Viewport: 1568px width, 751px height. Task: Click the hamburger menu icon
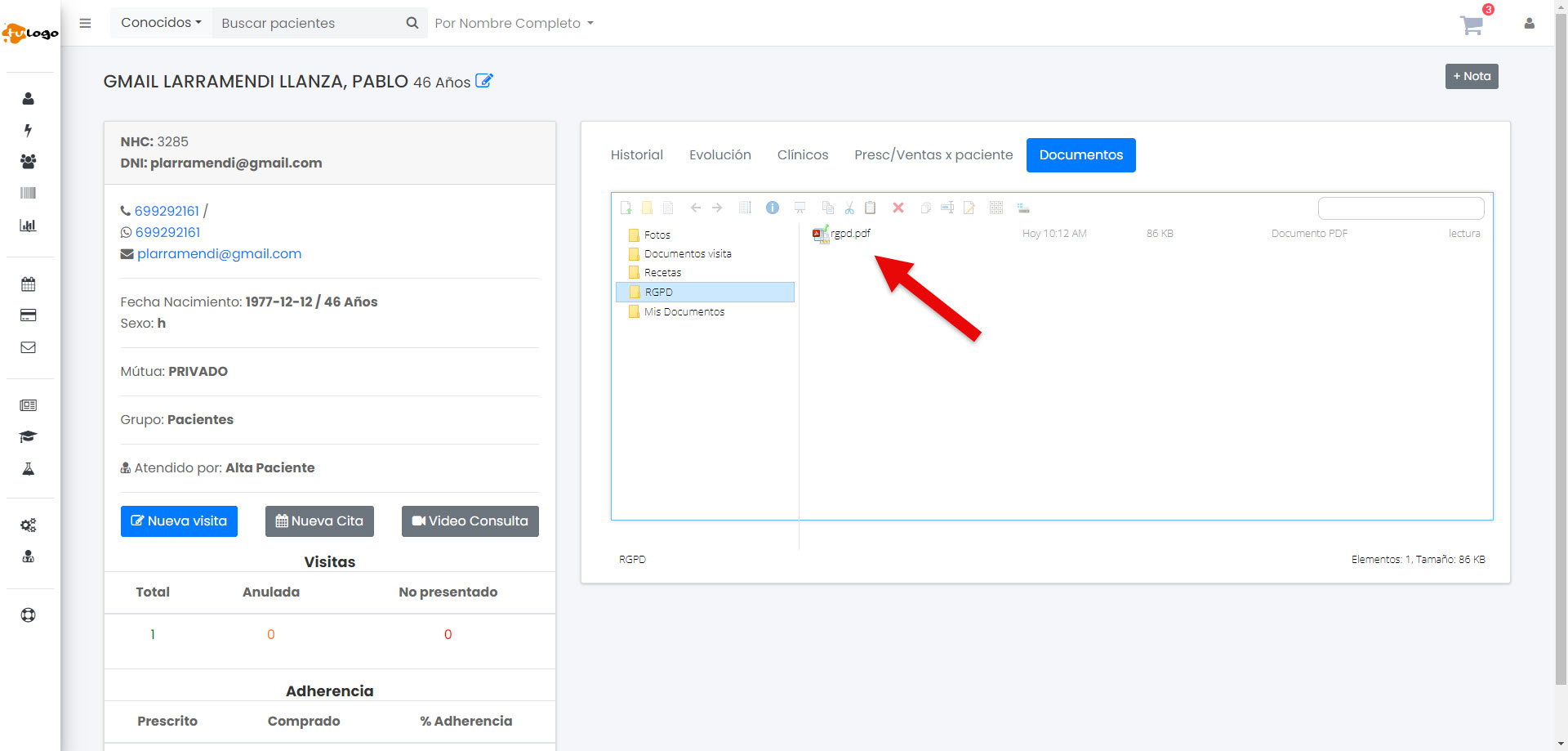pos(85,23)
